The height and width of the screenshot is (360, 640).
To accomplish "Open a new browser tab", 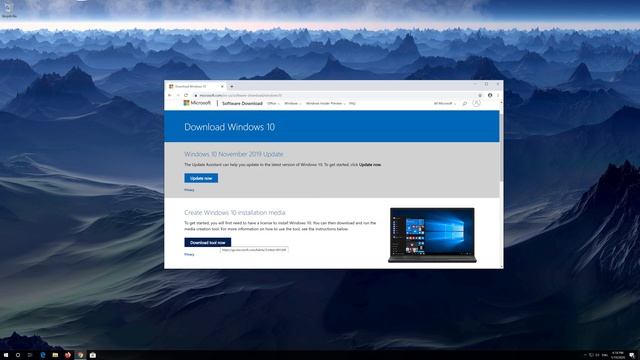I will [232, 87].
